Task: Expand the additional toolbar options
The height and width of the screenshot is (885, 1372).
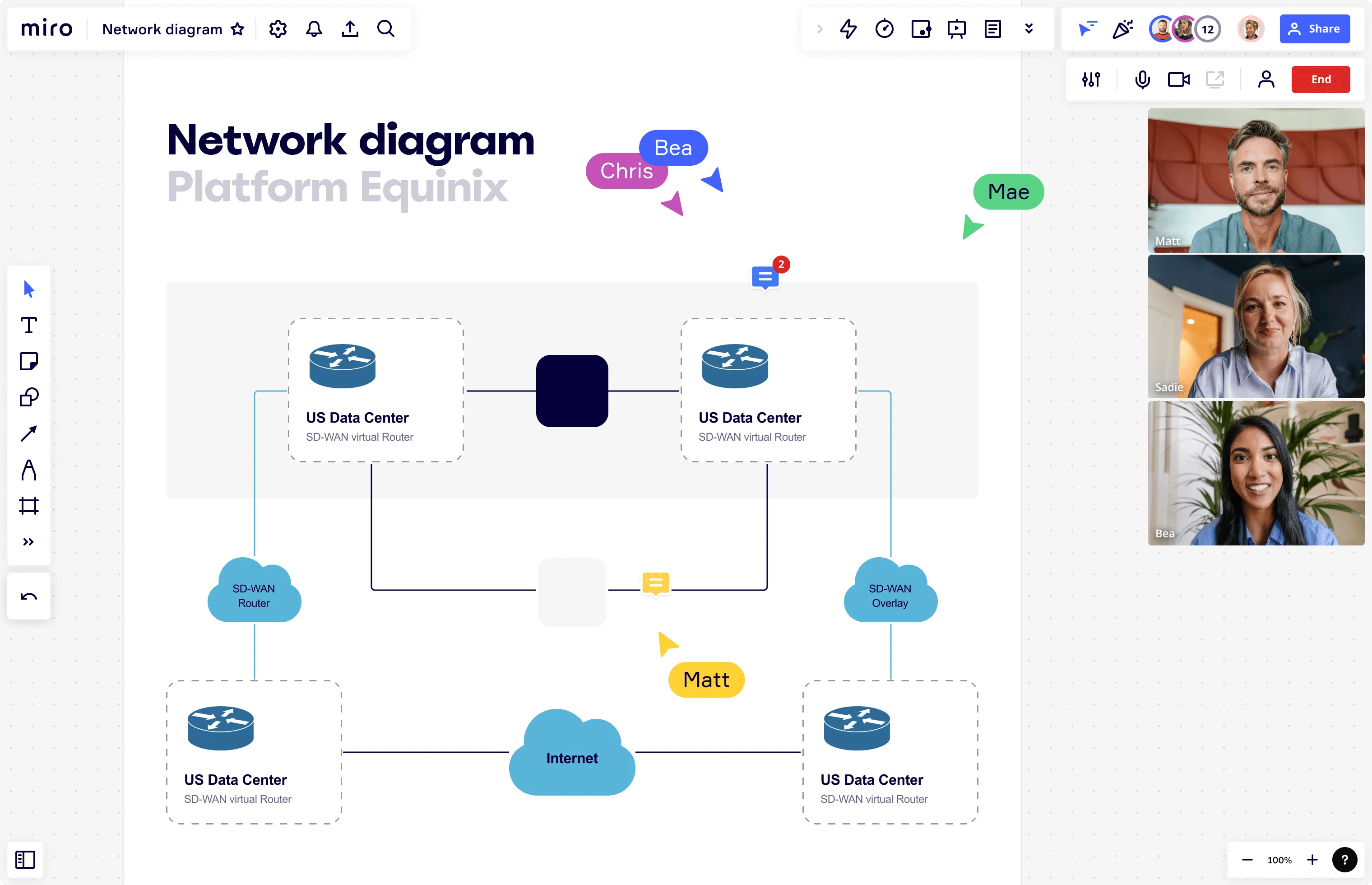Action: 29,541
